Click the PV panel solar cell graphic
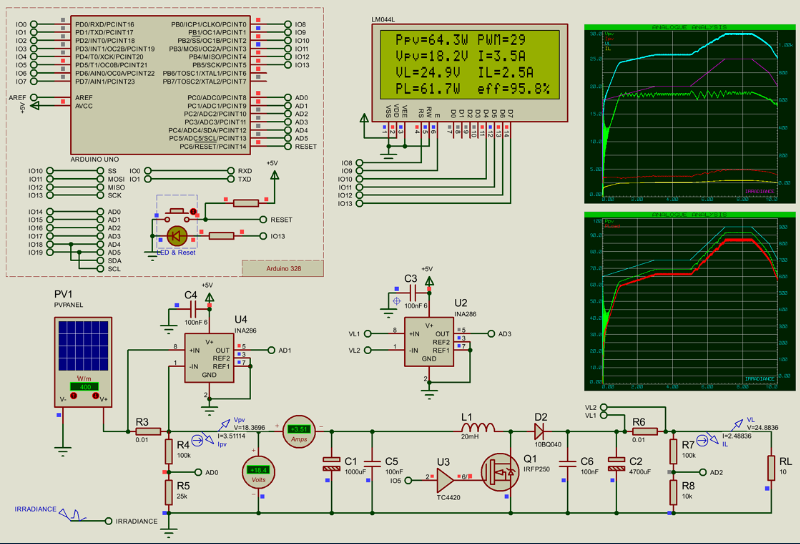The image size is (800, 544). click(x=84, y=345)
